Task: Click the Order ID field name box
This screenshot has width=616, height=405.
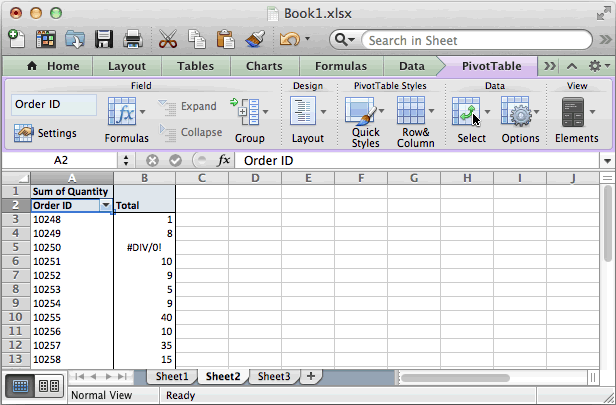Action: coord(54,104)
